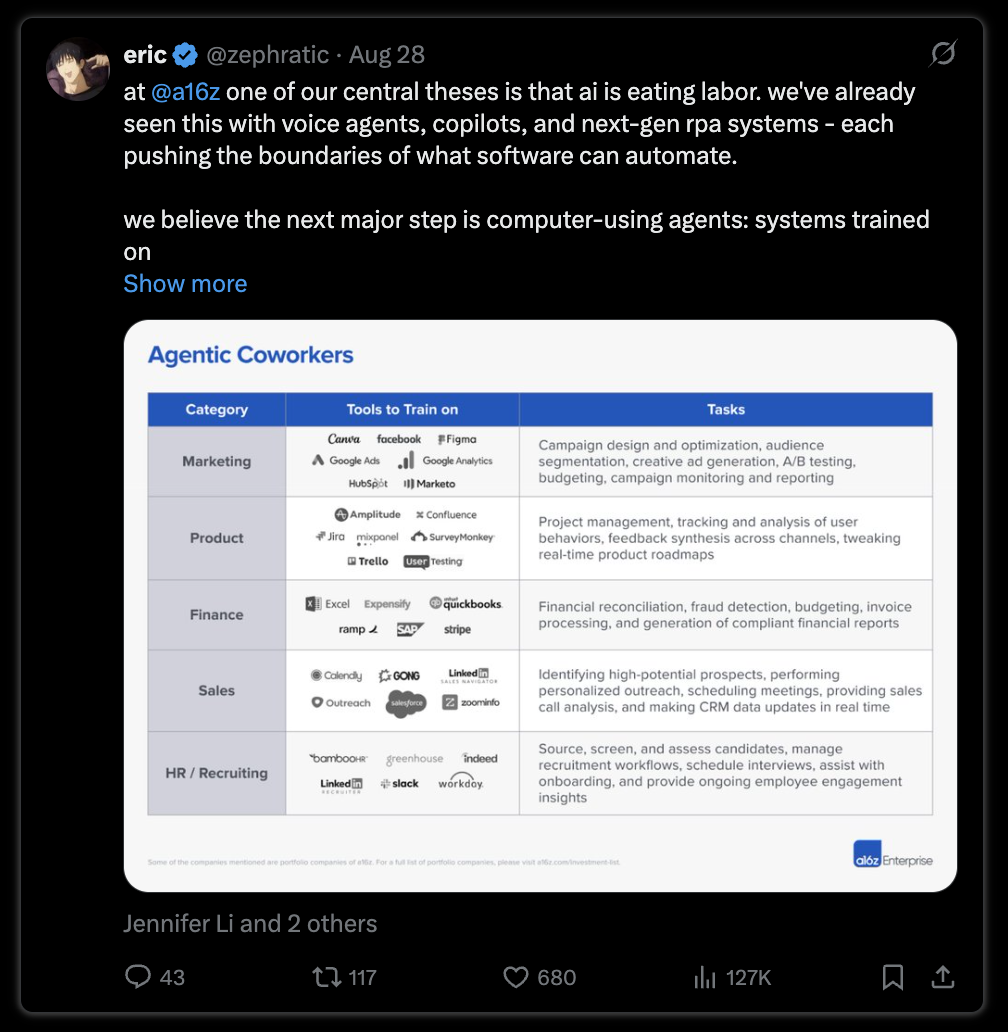Click the Jennifer Li and 2 others tag

tap(250, 923)
